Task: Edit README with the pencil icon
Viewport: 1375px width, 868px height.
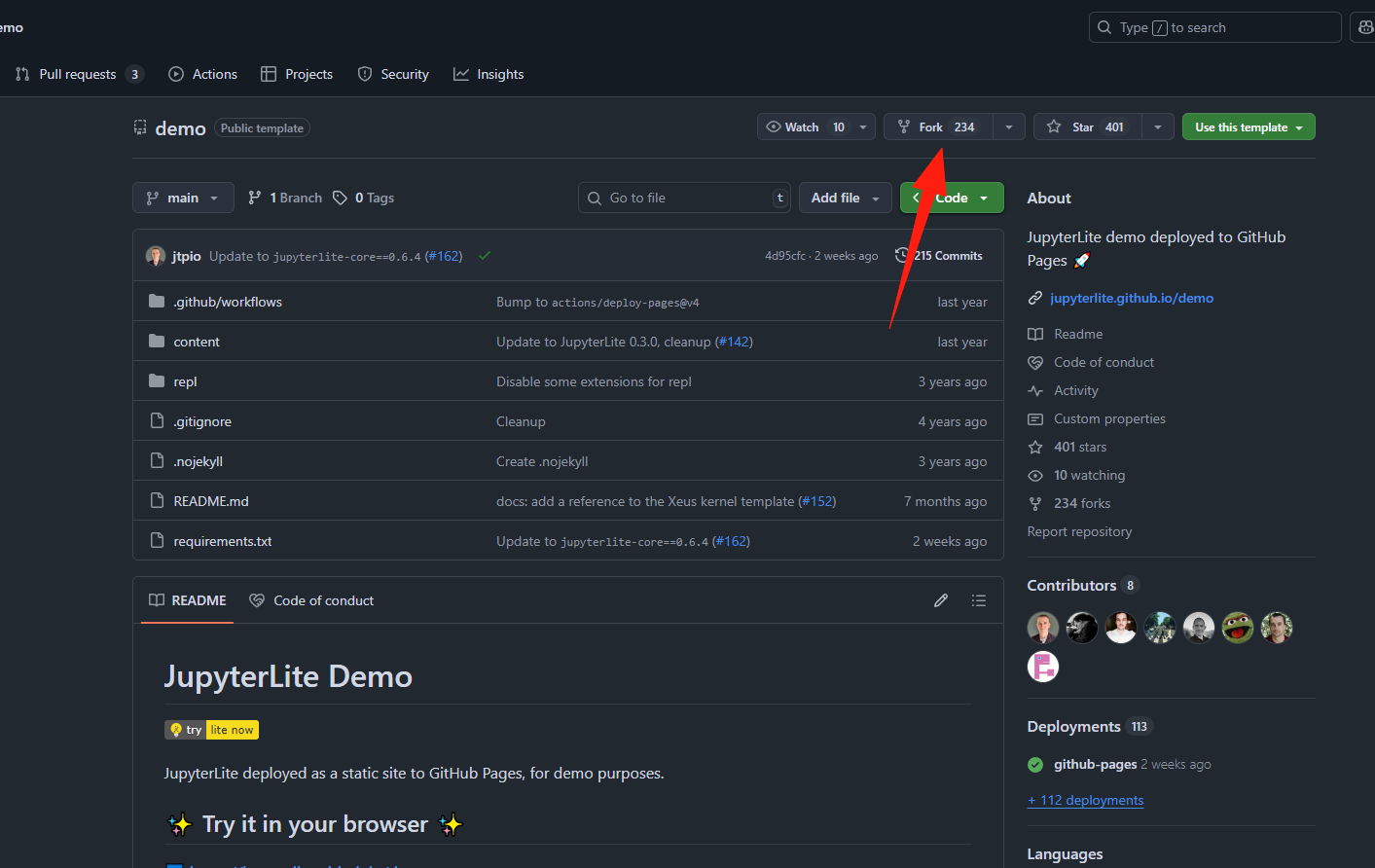Action: (x=941, y=600)
